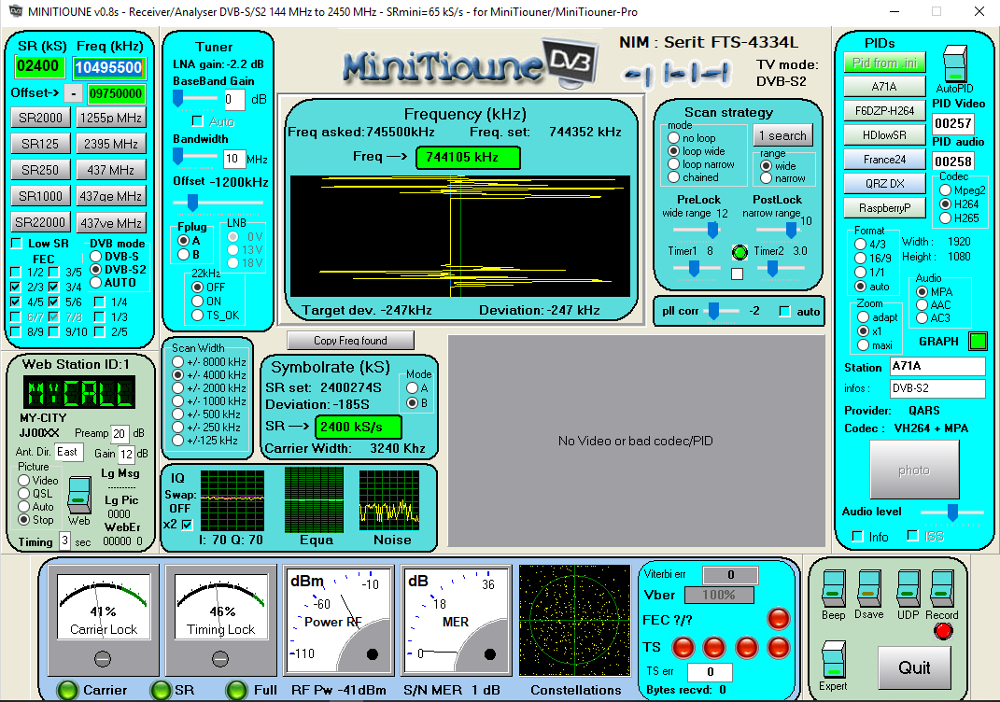This screenshot has width=1000, height=702.
Task: Click the IQ graph display
Action: click(x=232, y=501)
